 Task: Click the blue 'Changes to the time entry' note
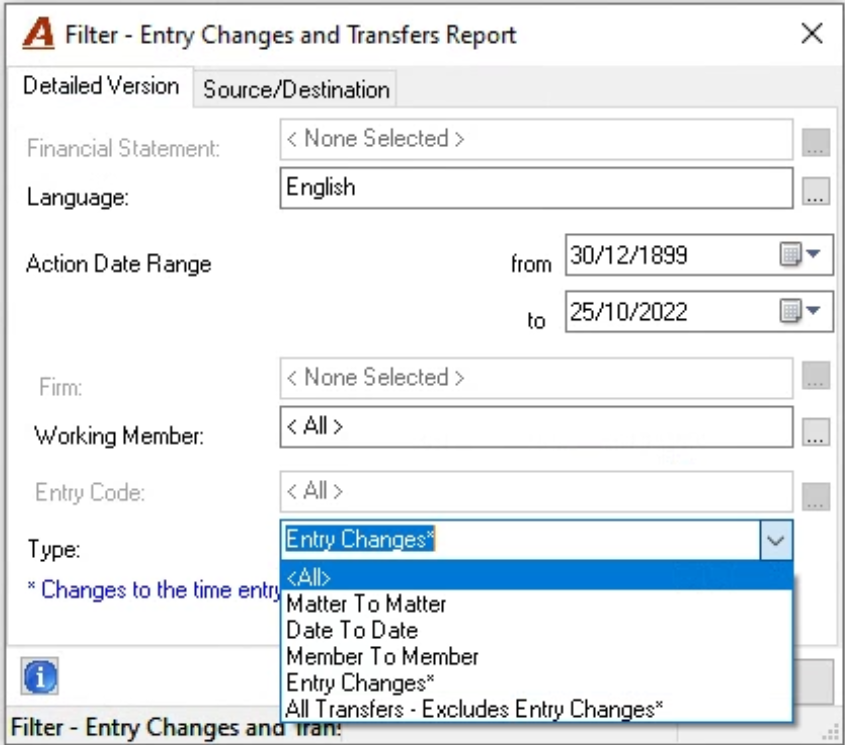click(x=154, y=589)
